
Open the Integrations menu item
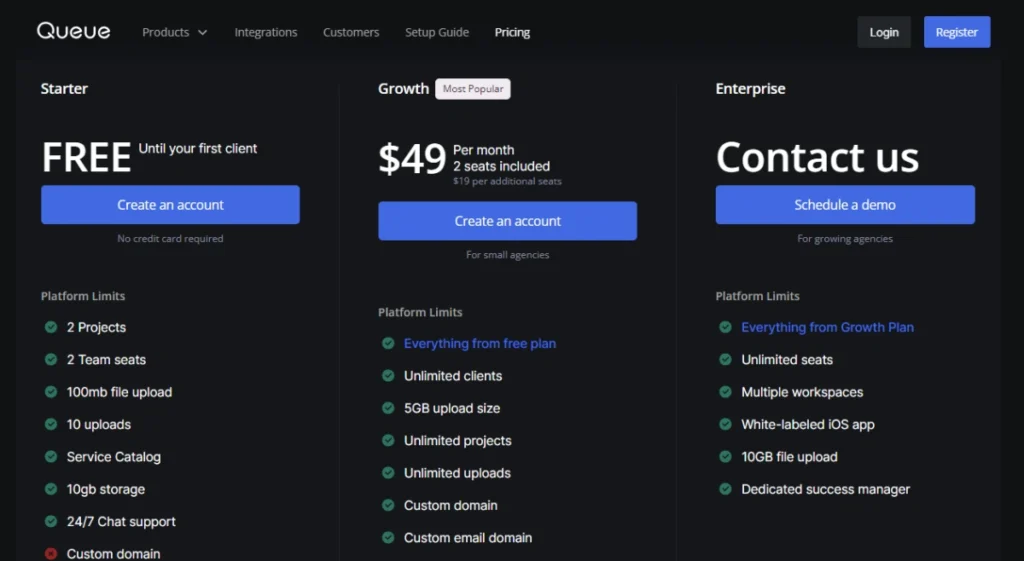pyautogui.click(x=266, y=32)
